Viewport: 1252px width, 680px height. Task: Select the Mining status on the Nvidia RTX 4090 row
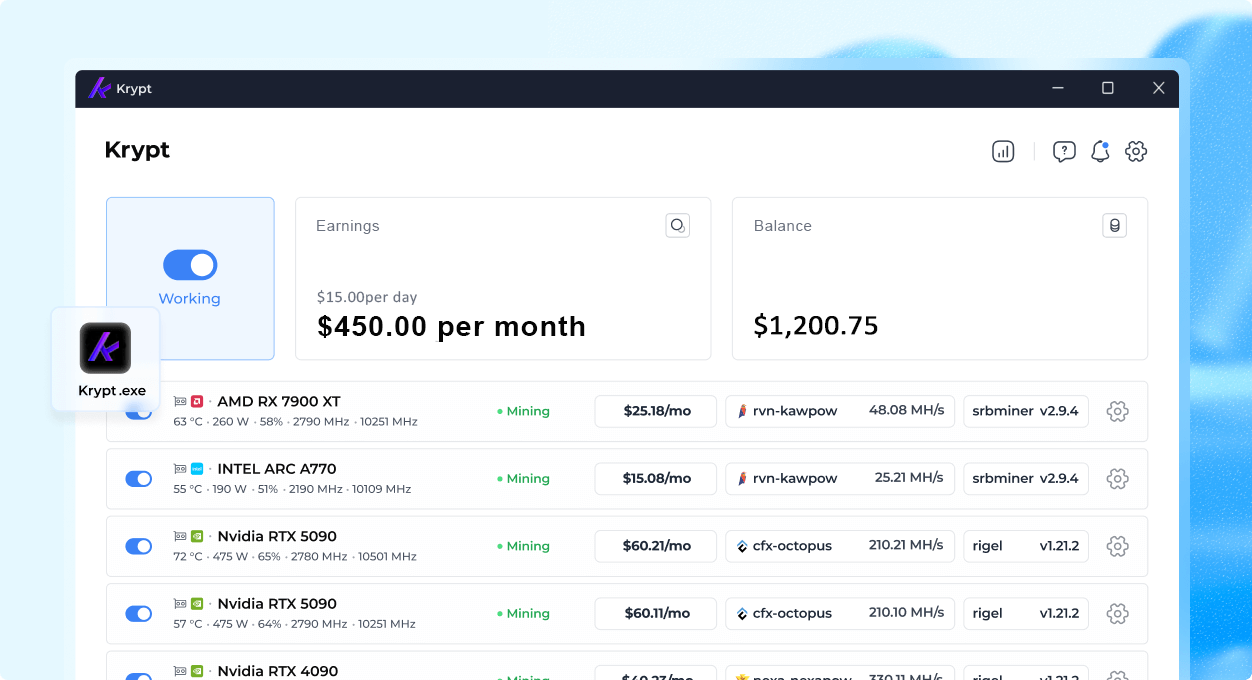coord(523,675)
